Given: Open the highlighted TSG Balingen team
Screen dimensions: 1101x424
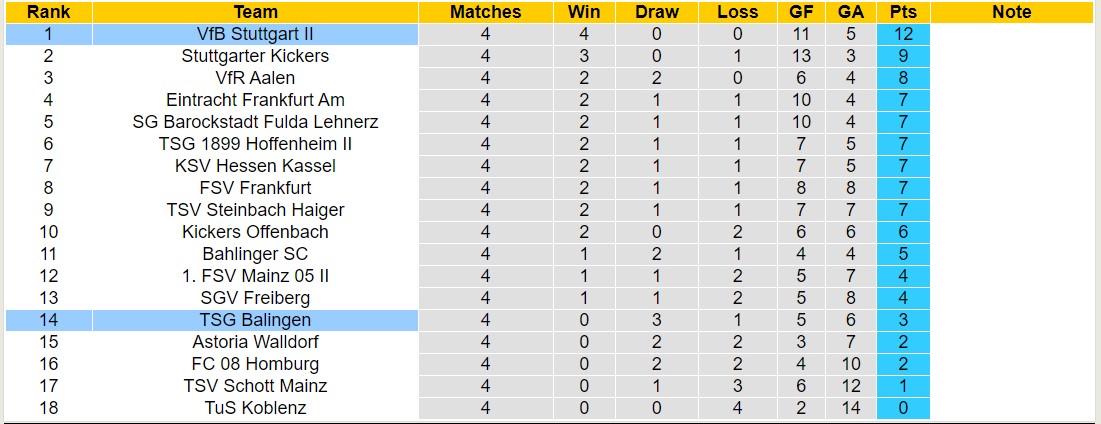Looking at the screenshot, I should pyautogui.click(x=255, y=320).
